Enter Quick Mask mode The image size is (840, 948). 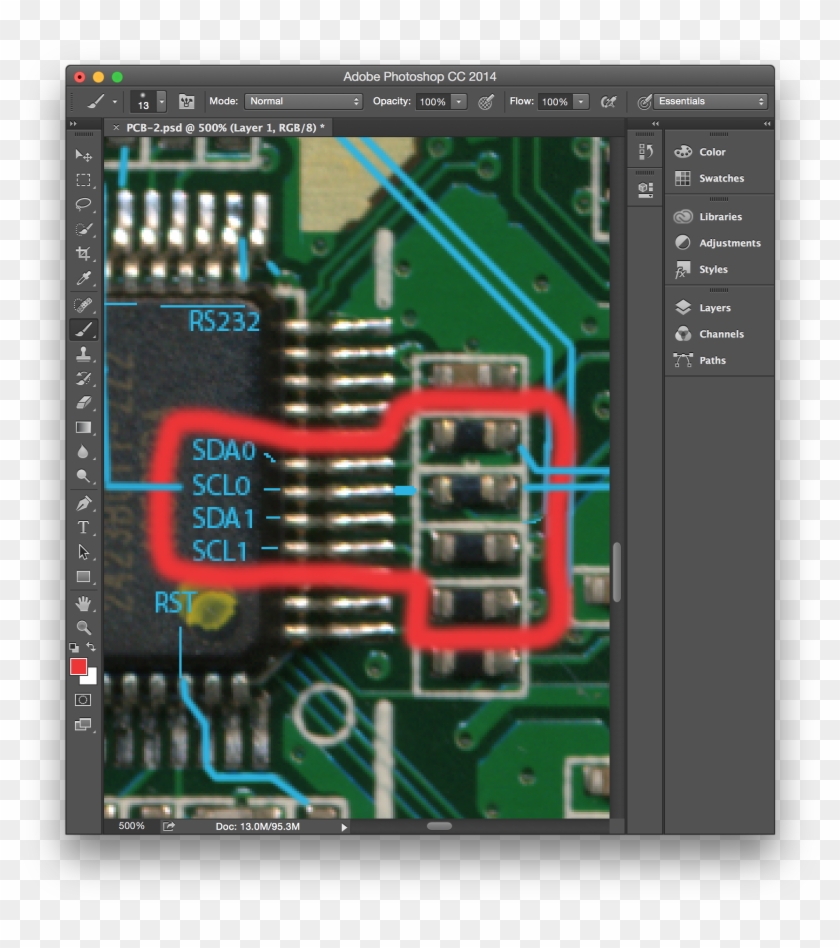[83, 700]
